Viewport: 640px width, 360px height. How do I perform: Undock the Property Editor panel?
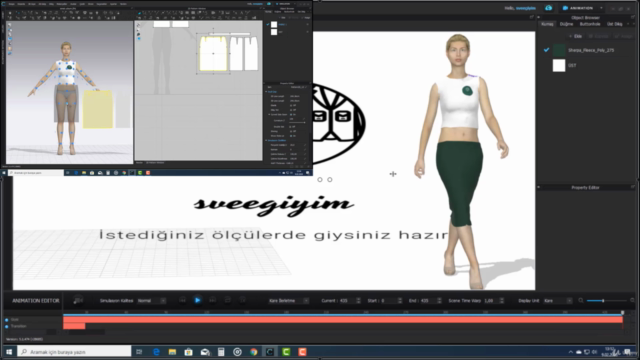point(633,187)
